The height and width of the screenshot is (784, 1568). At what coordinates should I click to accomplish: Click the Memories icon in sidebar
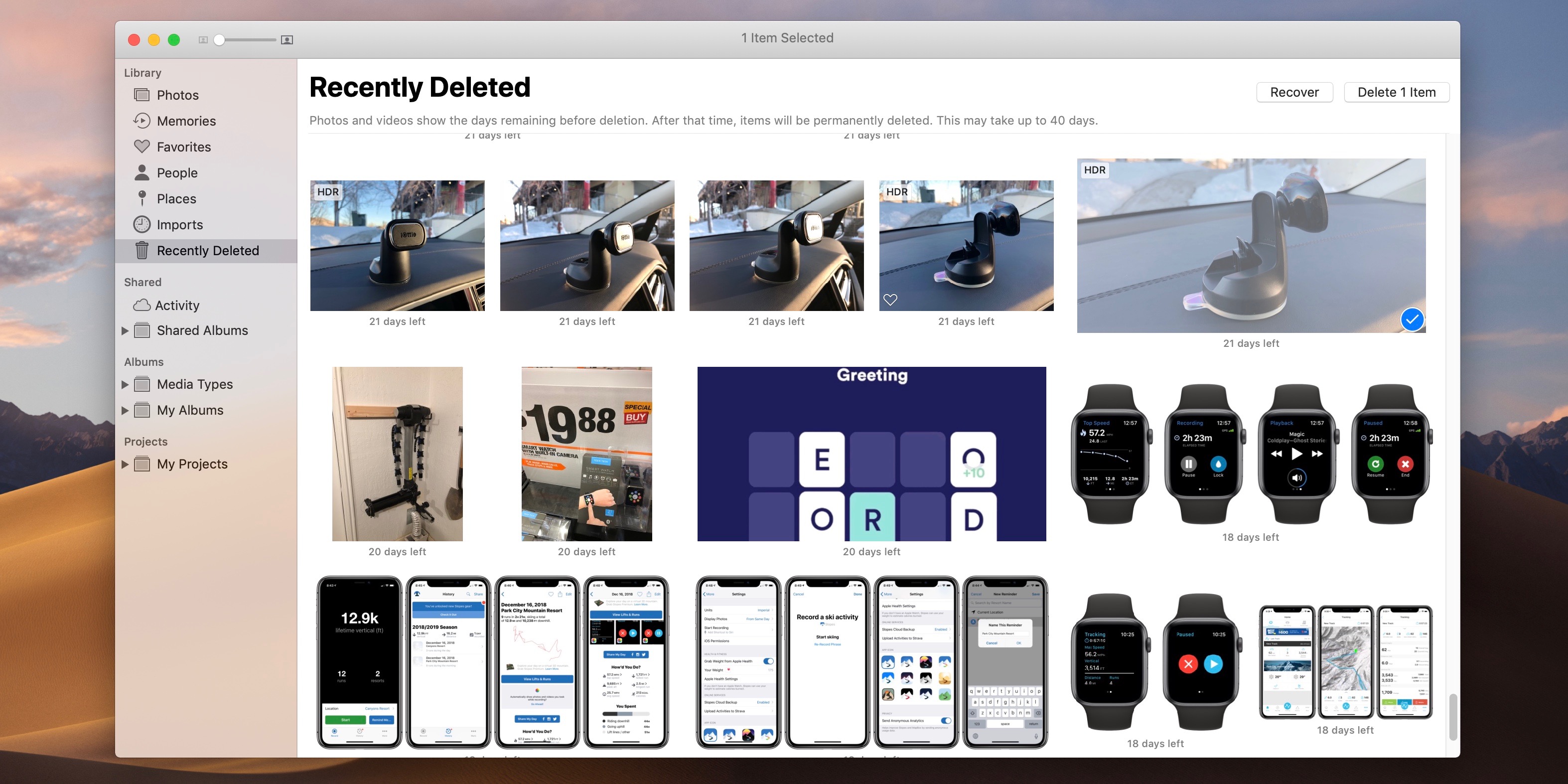(x=142, y=120)
